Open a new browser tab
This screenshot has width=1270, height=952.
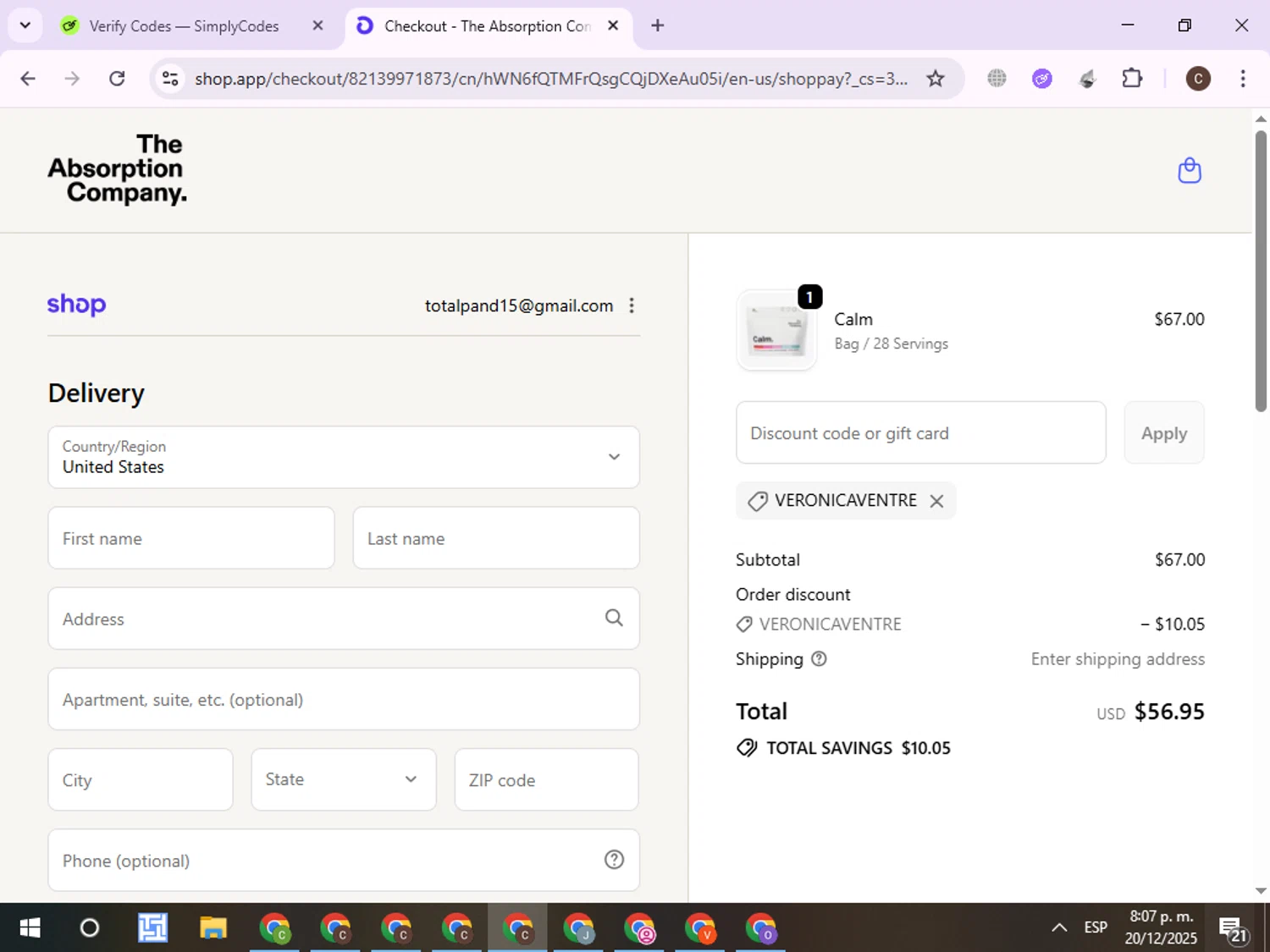(657, 25)
